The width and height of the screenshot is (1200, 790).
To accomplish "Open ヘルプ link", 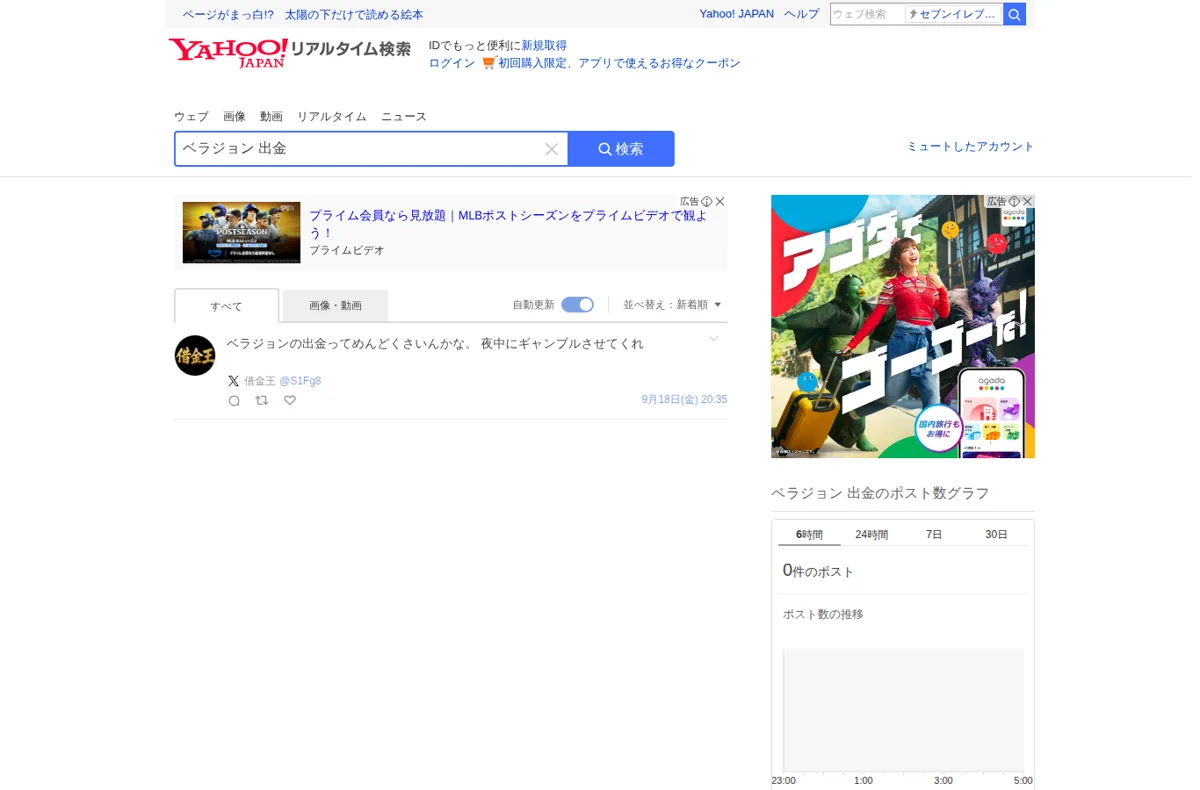I will pos(801,14).
